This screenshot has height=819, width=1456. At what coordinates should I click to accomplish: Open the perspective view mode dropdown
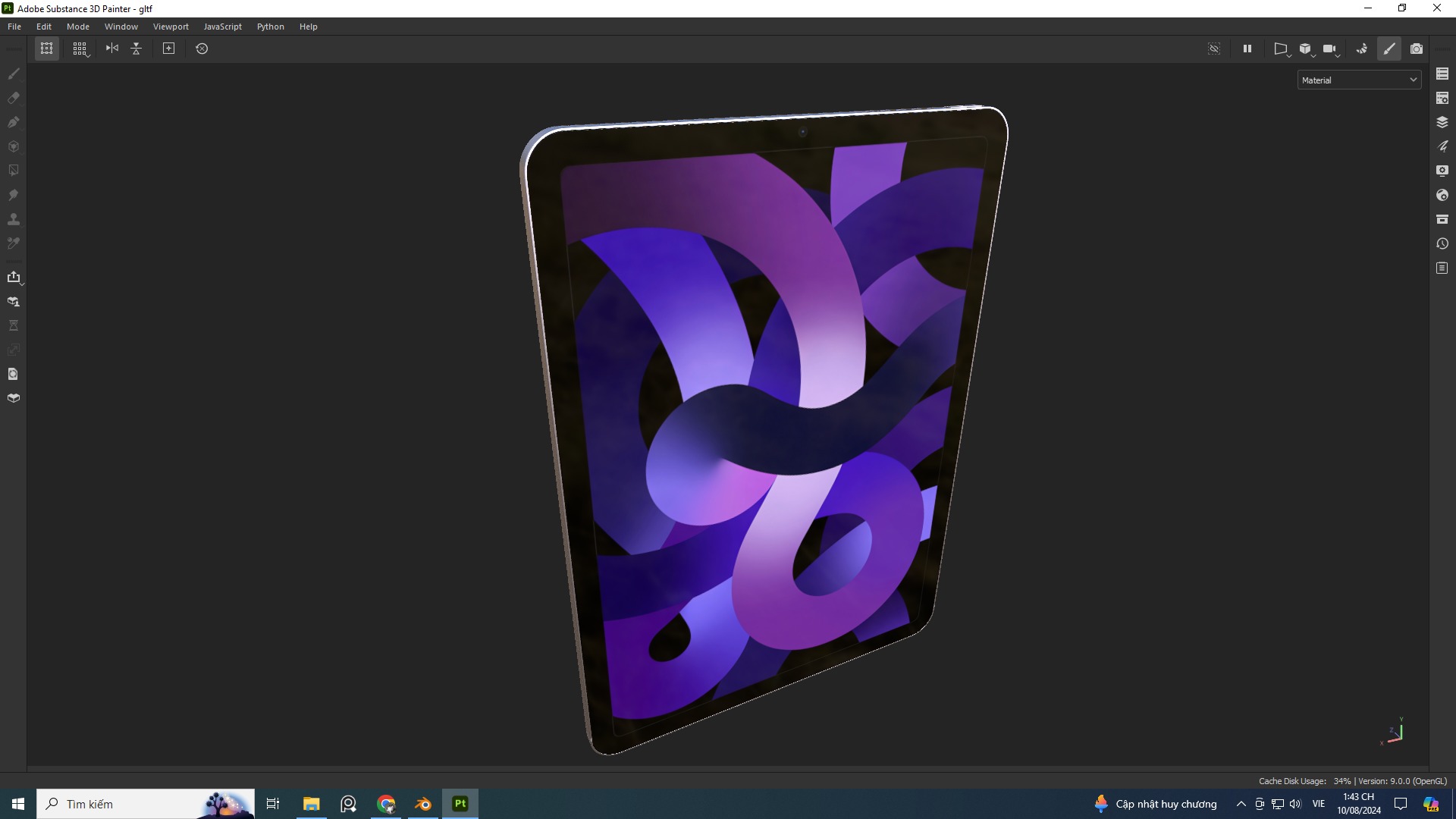1282,49
